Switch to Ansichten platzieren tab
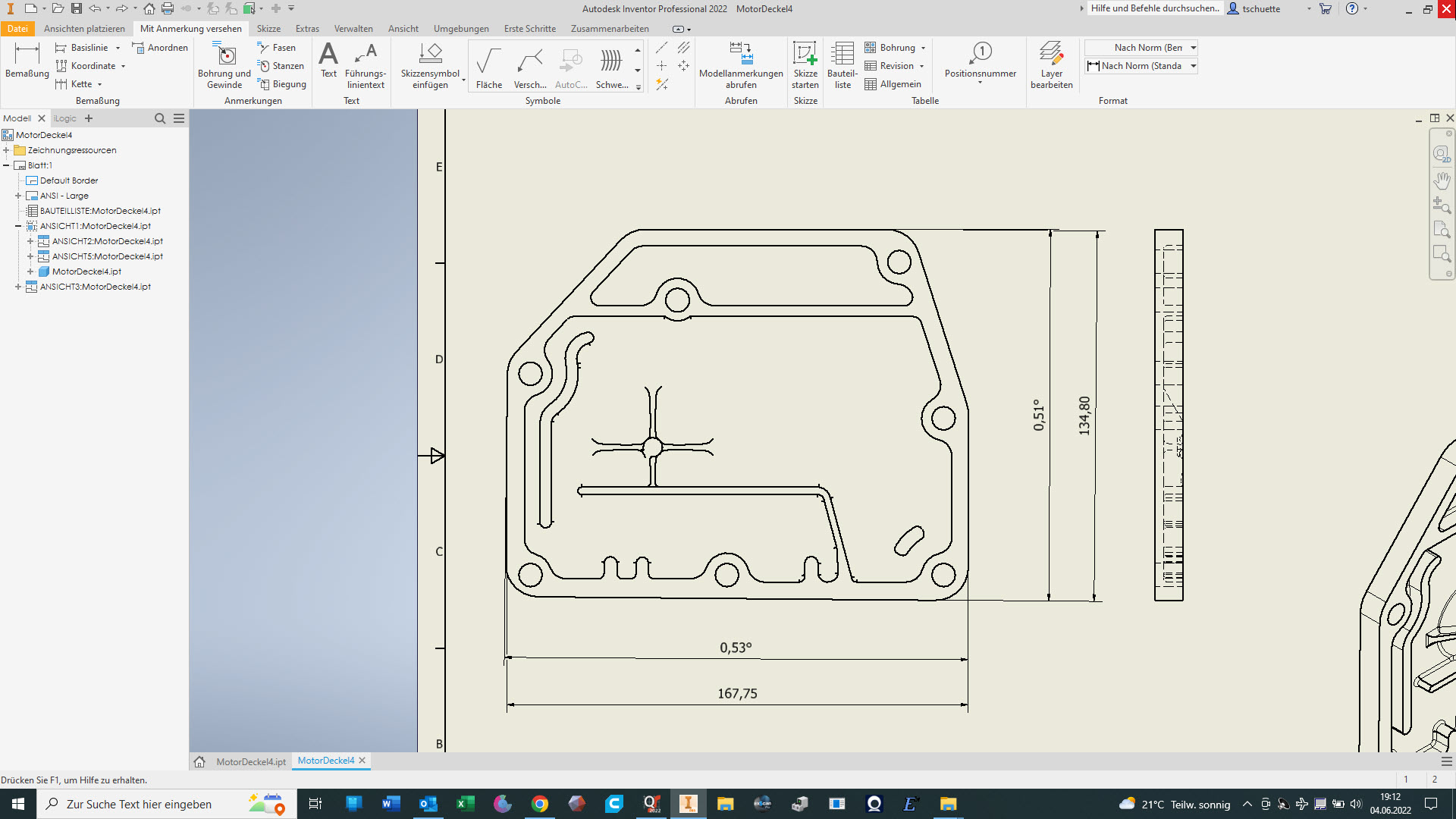The width and height of the screenshot is (1456, 819). (x=84, y=29)
